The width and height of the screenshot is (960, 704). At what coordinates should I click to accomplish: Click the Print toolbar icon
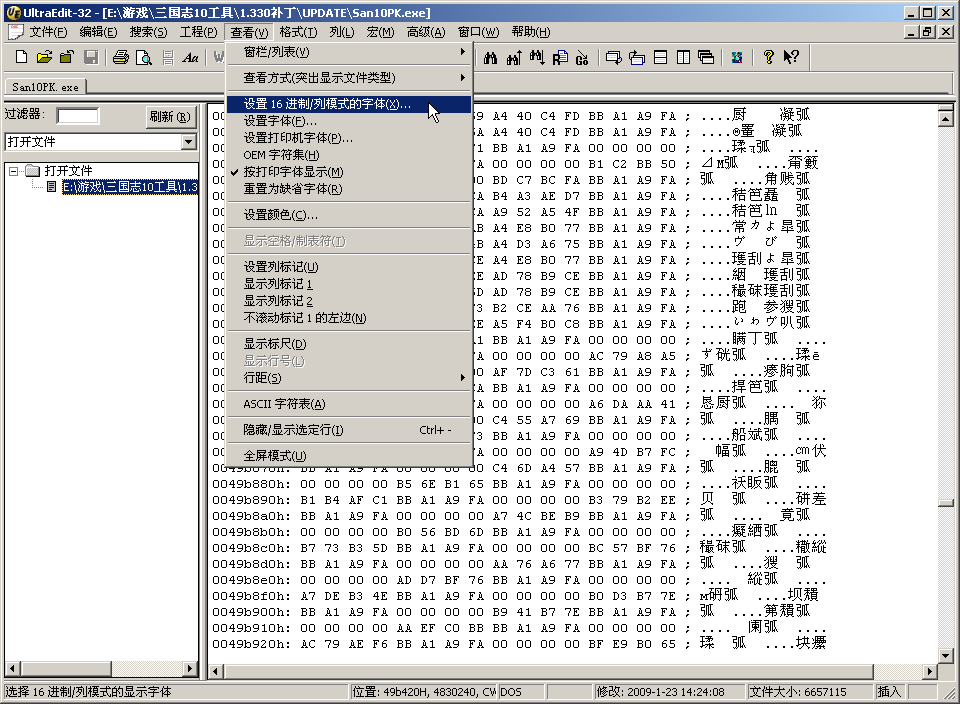pyautogui.click(x=121, y=58)
